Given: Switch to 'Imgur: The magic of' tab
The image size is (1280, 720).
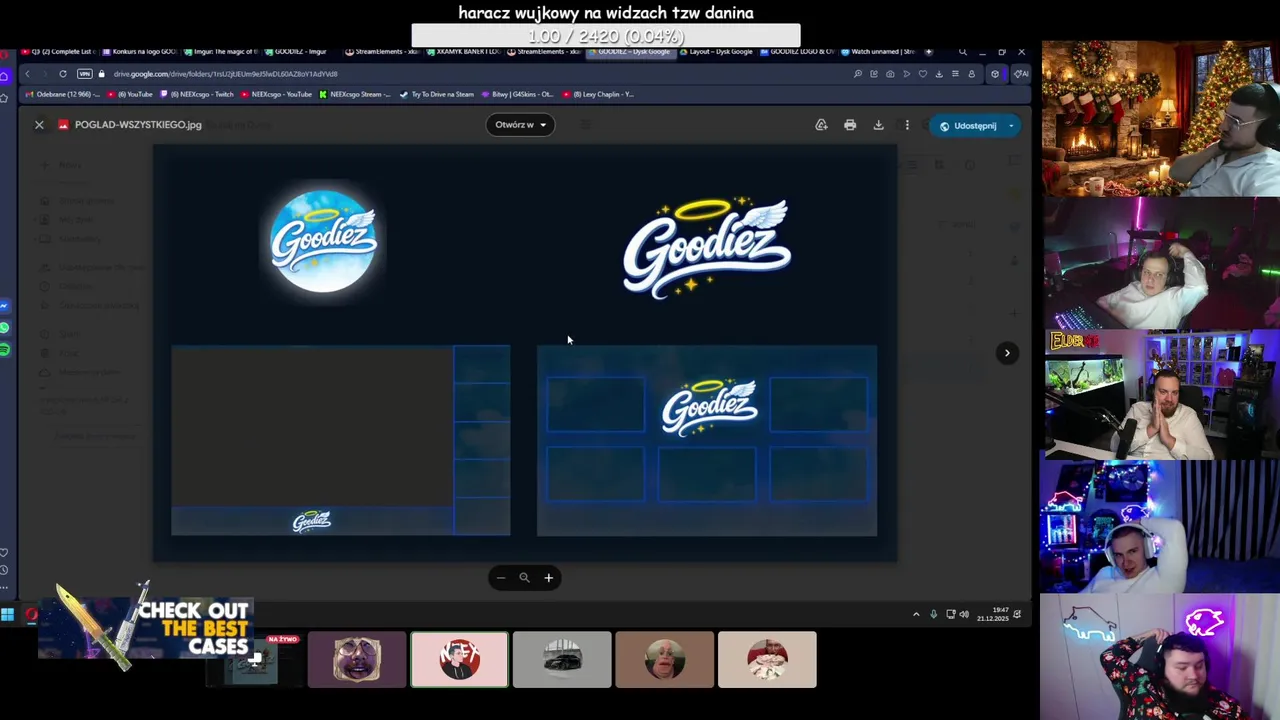Looking at the screenshot, I should click(x=222, y=51).
